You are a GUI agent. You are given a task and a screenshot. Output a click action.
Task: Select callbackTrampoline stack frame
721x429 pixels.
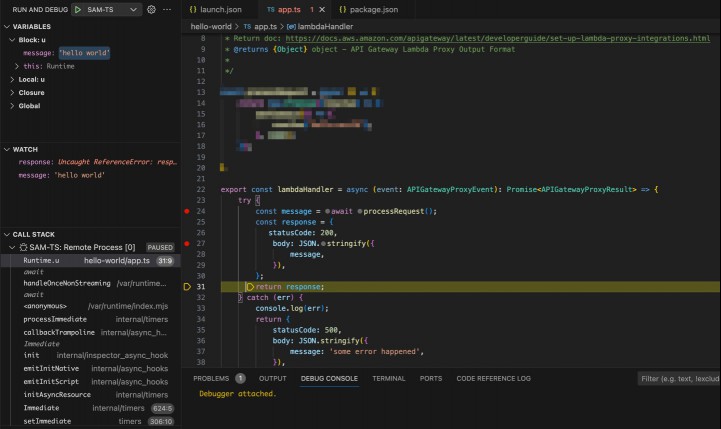click(x=90, y=332)
